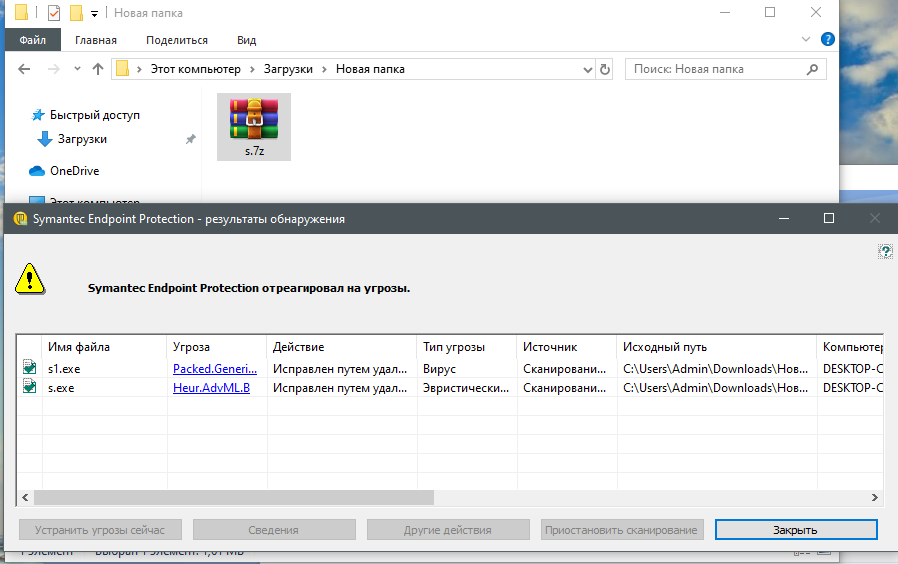898x564 pixels.
Task: Expand the address bar history dropdown
Action: tap(588, 70)
